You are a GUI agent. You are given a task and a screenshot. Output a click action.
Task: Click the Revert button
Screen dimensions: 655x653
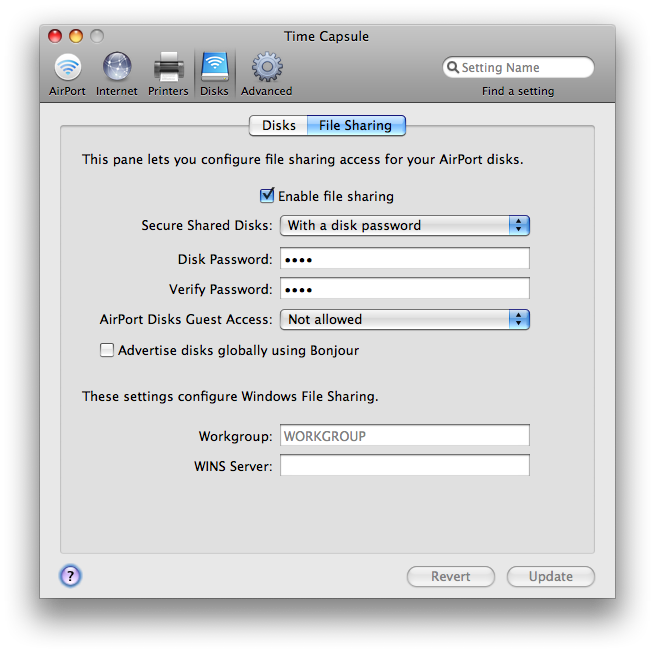(451, 577)
